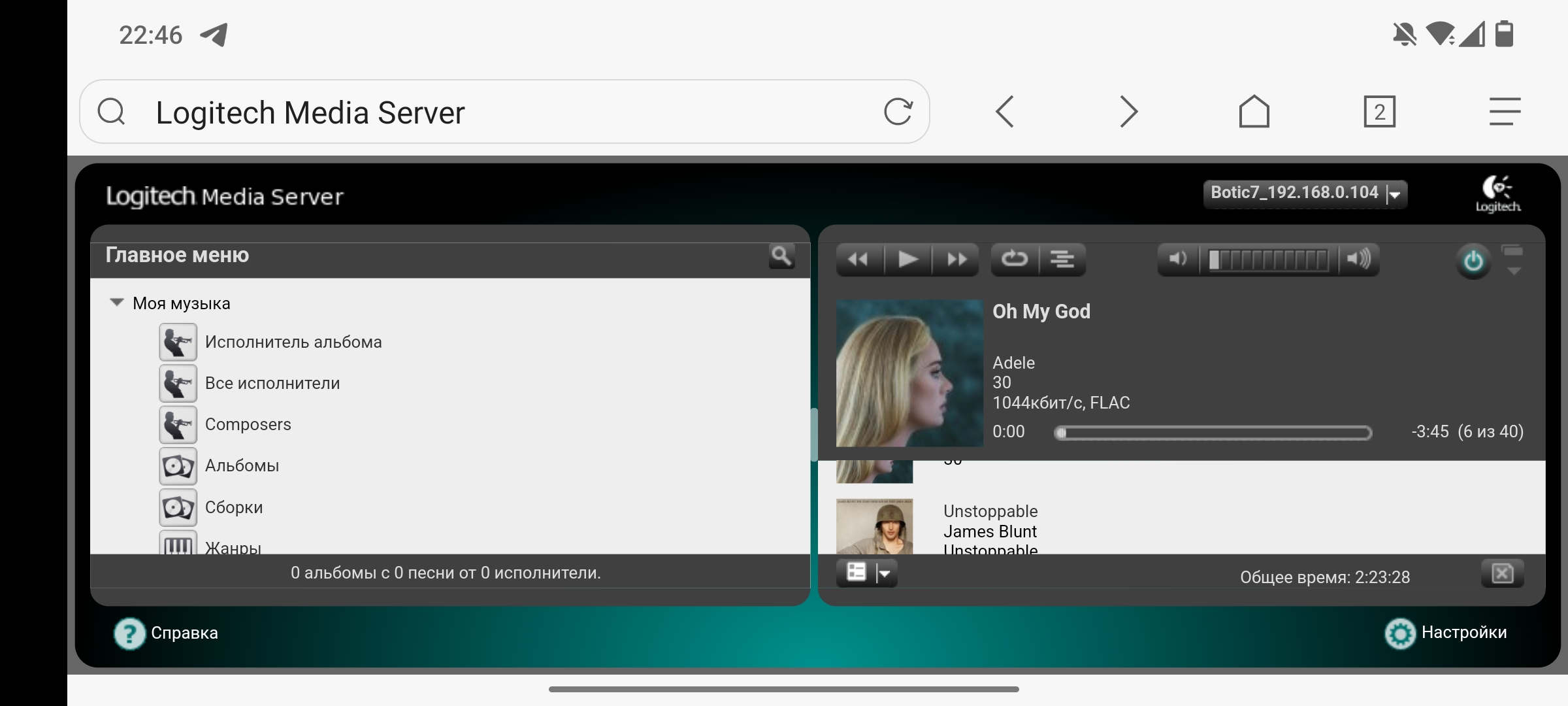Collapse the now playing panel arrow

(1513, 271)
